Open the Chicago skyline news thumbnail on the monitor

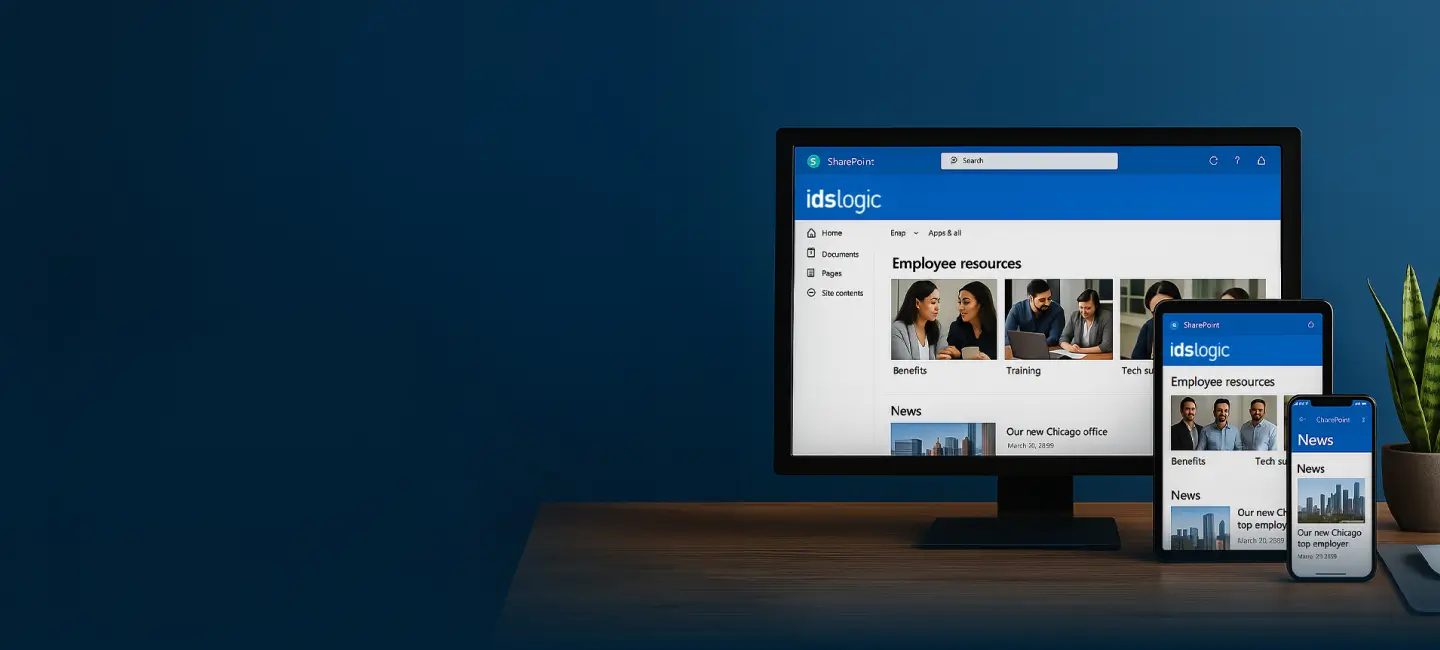tap(943, 439)
